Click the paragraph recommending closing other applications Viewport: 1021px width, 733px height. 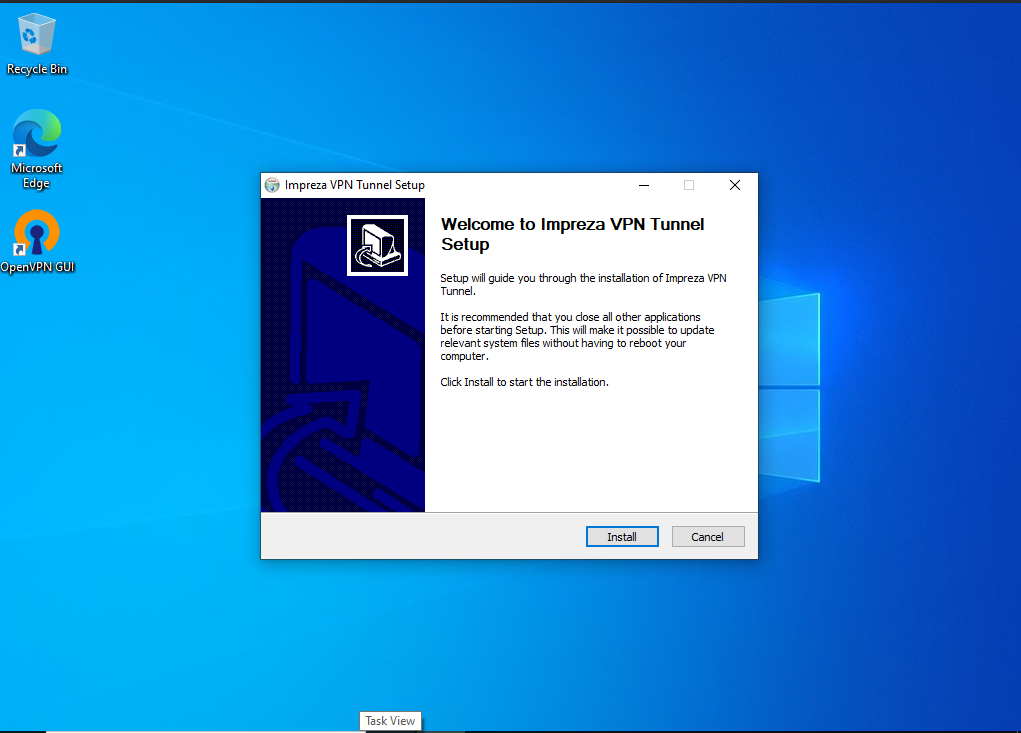point(577,337)
